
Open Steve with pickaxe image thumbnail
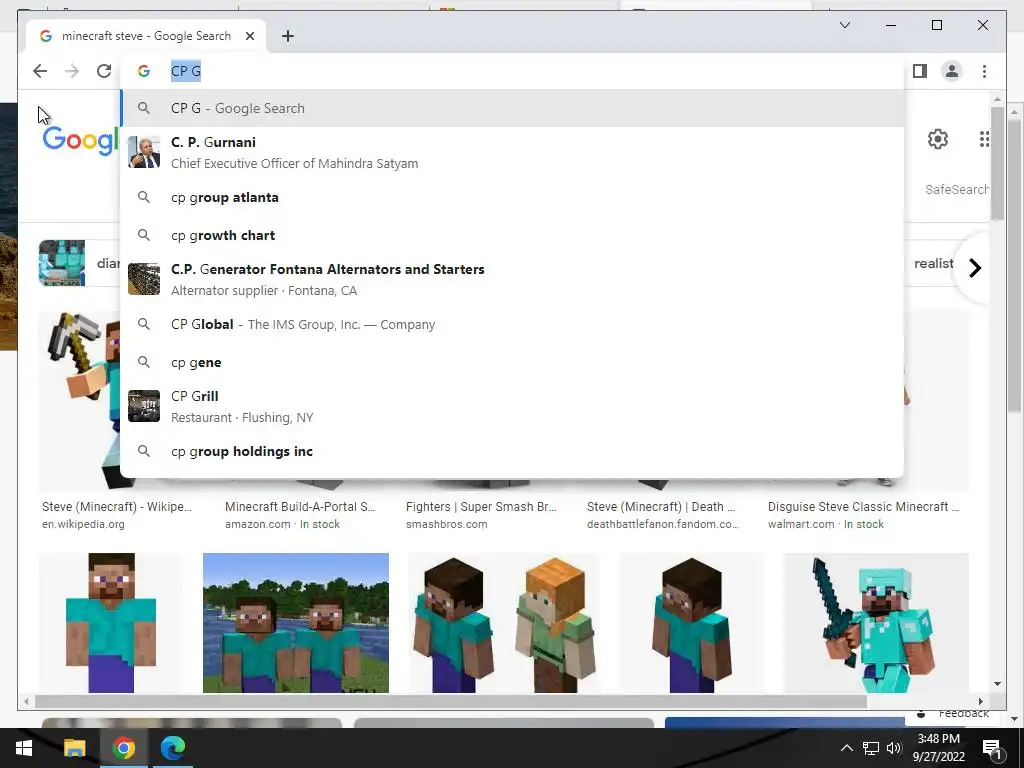tap(80, 400)
